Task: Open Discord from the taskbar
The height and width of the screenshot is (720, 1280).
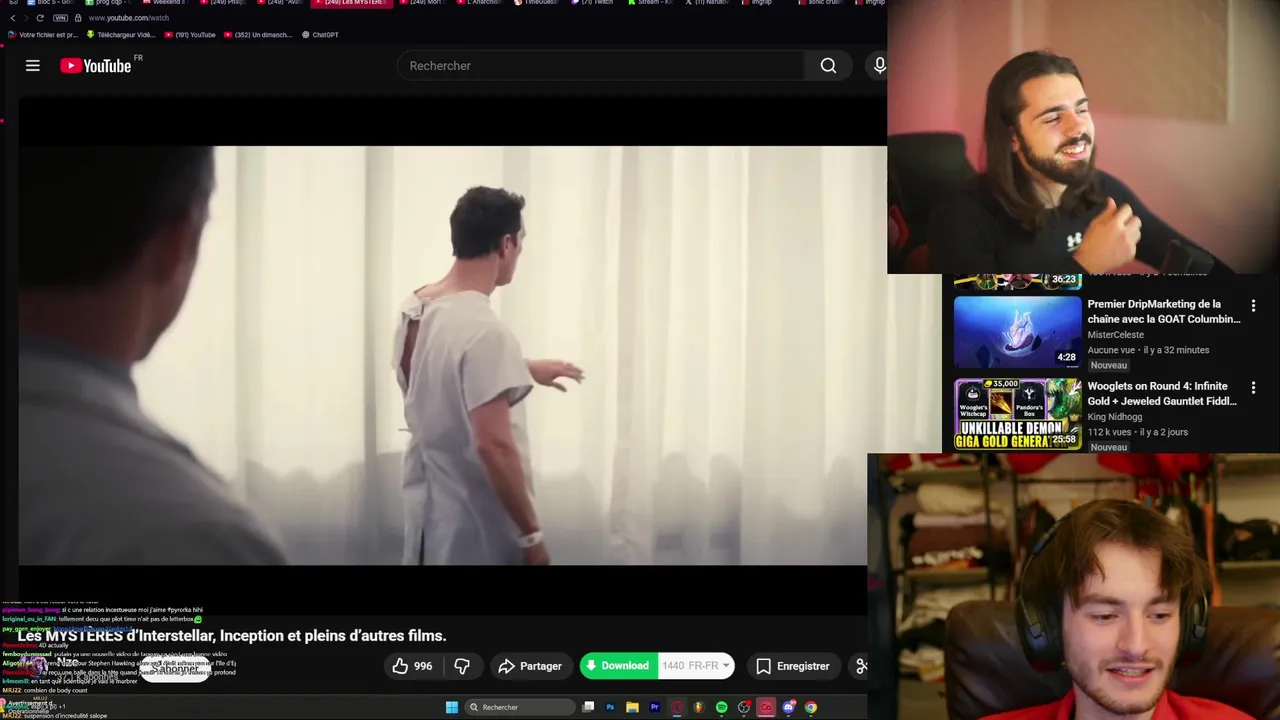Action: (788, 707)
